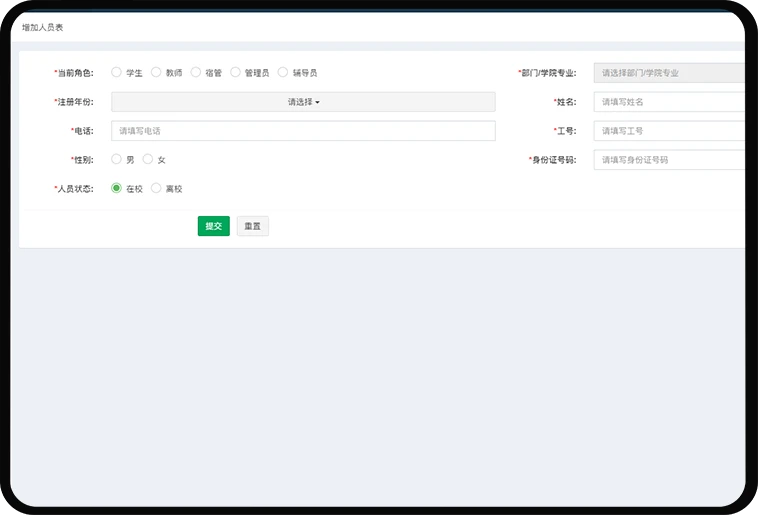Image resolution: width=758 pixels, height=515 pixels.
Task: Select the 教师 role radio button
Action: (x=156, y=73)
